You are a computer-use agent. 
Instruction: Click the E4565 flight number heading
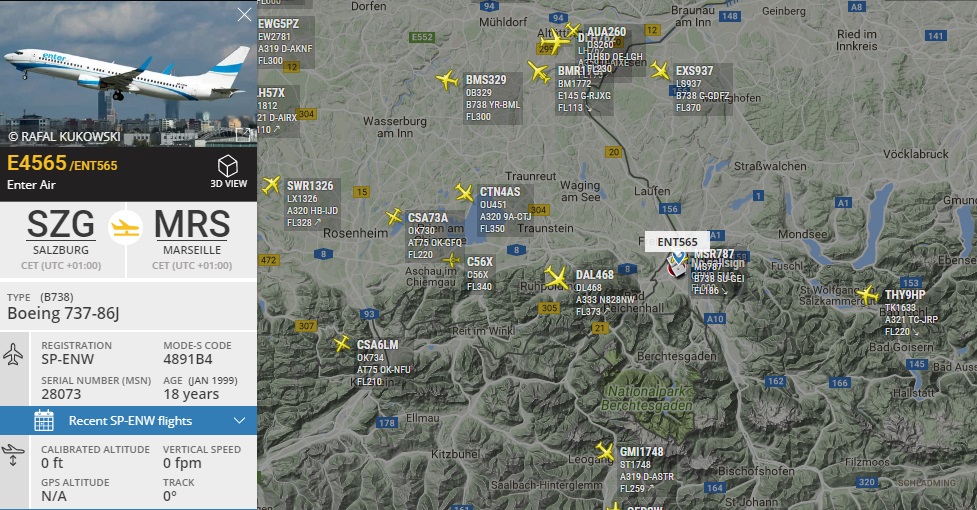click(37, 163)
